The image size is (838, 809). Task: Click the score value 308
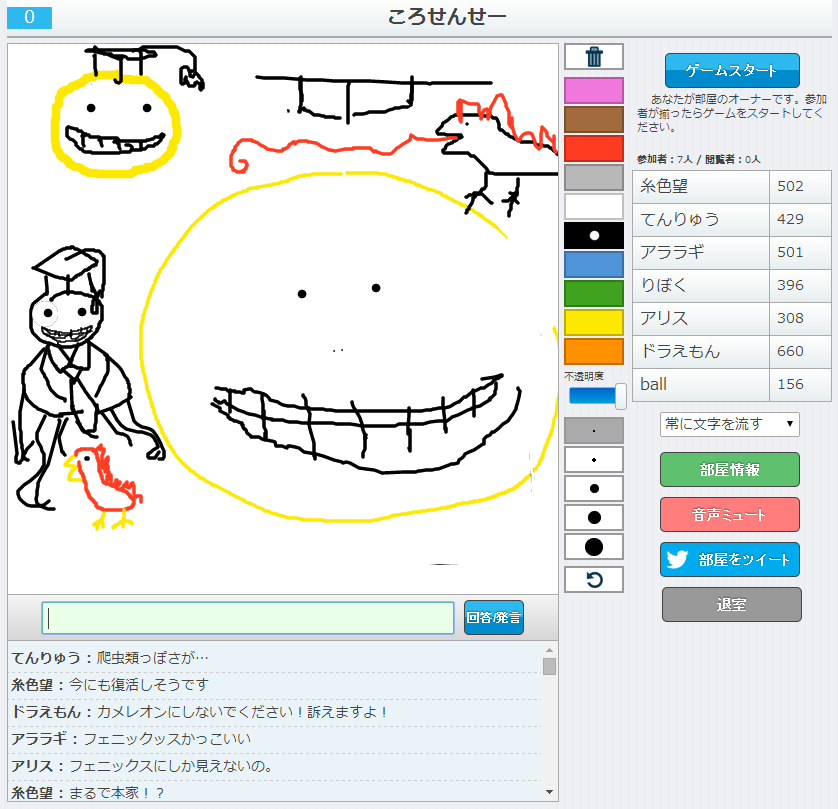point(790,318)
